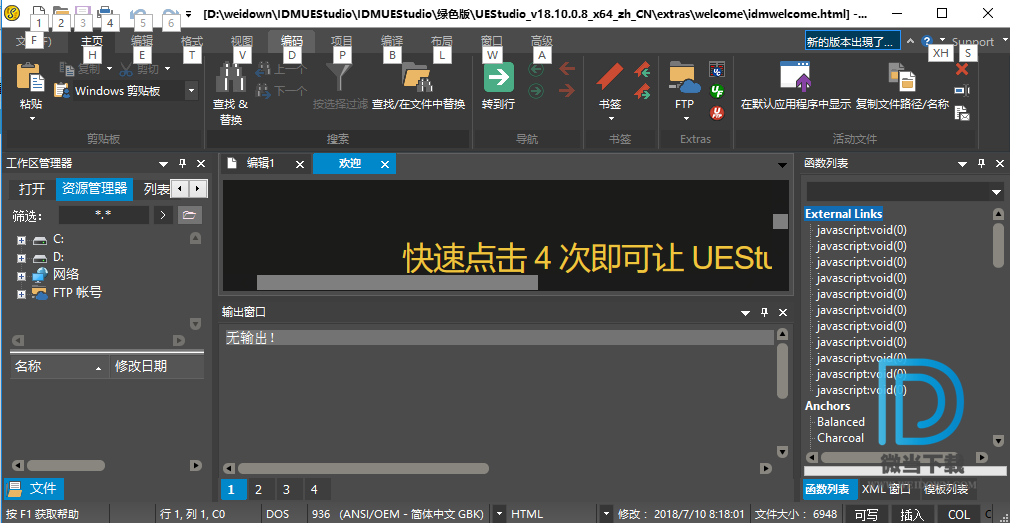The image size is (1010, 523).
Task: Click the blue help question mark icon
Action: (x=927, y=41)
